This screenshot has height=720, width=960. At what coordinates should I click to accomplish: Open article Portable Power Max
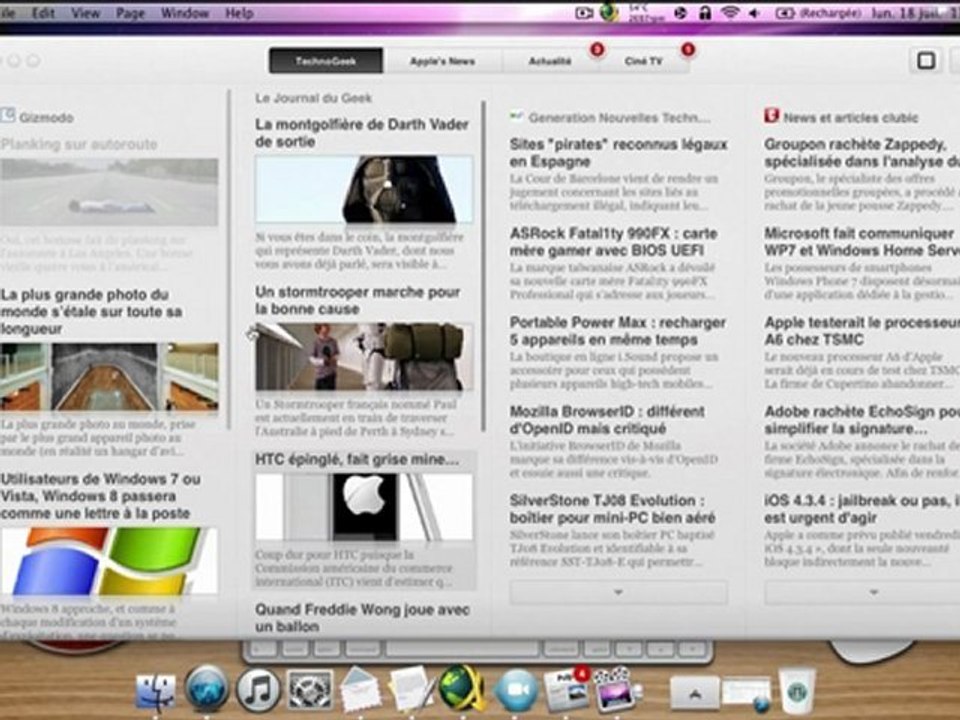tap(618, 331)
